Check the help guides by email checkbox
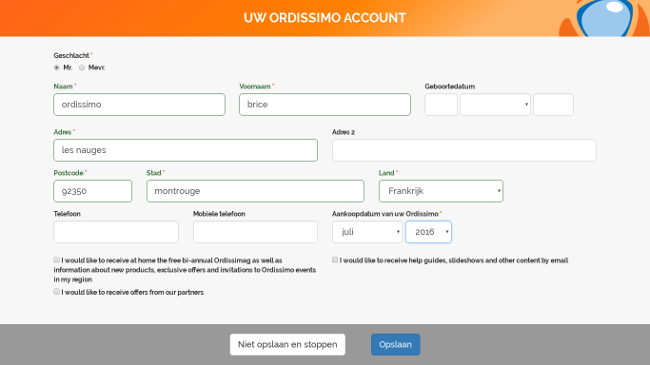650x365 pixels. 335,260
